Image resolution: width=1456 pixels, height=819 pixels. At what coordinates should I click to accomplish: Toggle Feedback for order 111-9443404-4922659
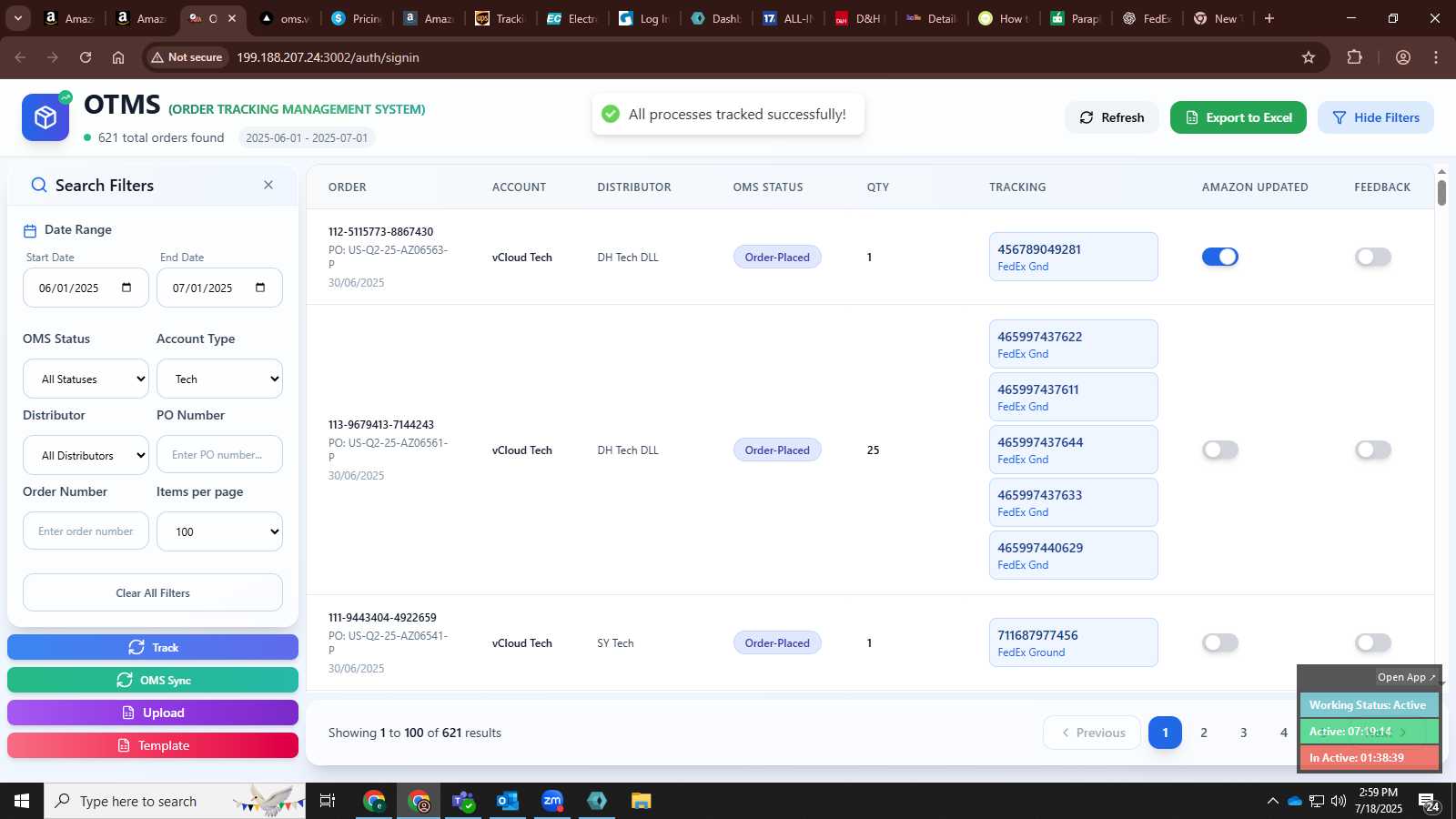pyautogui.click(x=1373, y=642)
